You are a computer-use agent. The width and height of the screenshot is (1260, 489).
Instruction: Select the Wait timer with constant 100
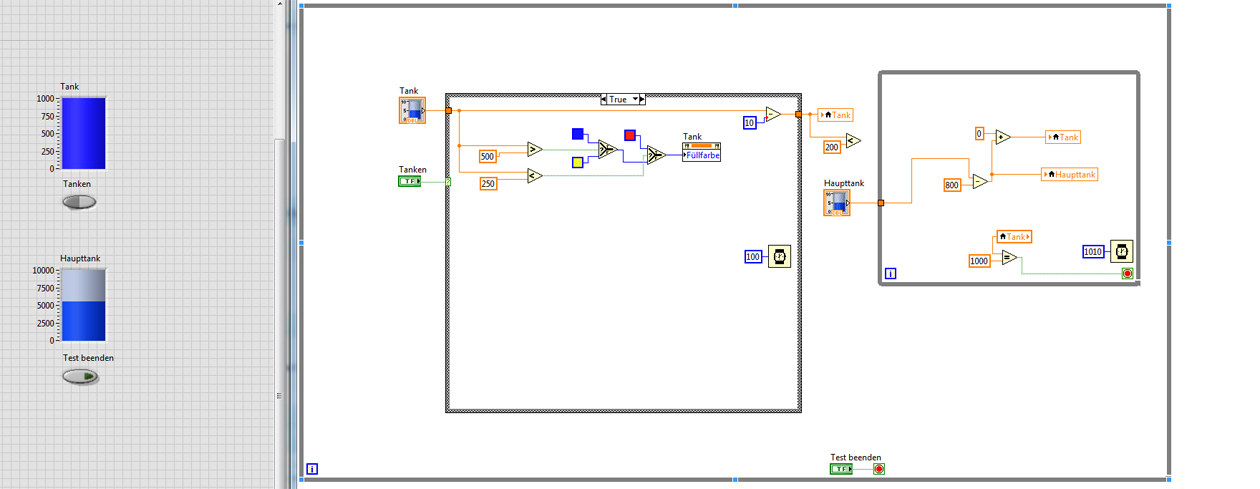(780, 257)
